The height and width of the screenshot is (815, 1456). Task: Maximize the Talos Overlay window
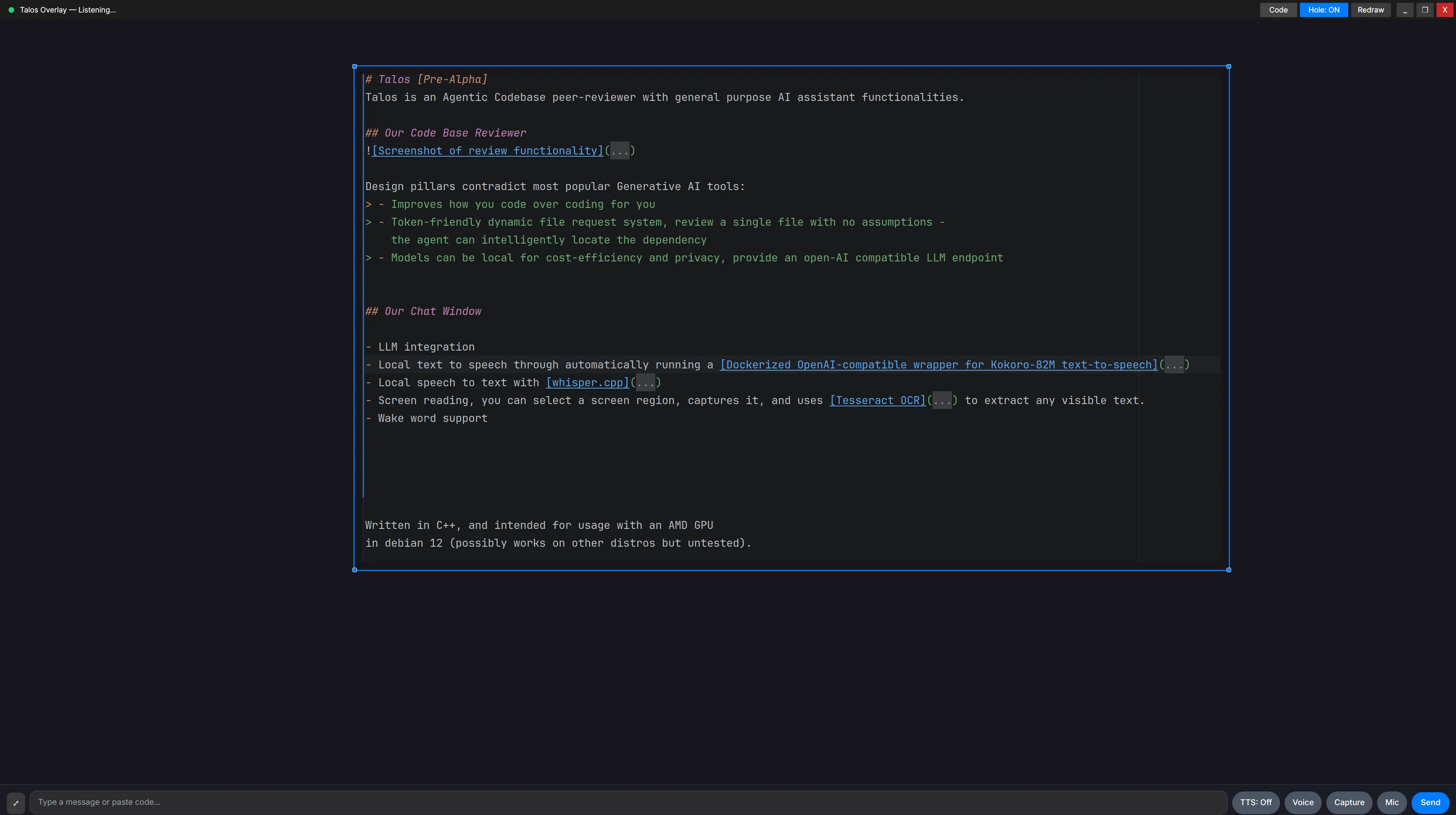[x=1425, y=10]
